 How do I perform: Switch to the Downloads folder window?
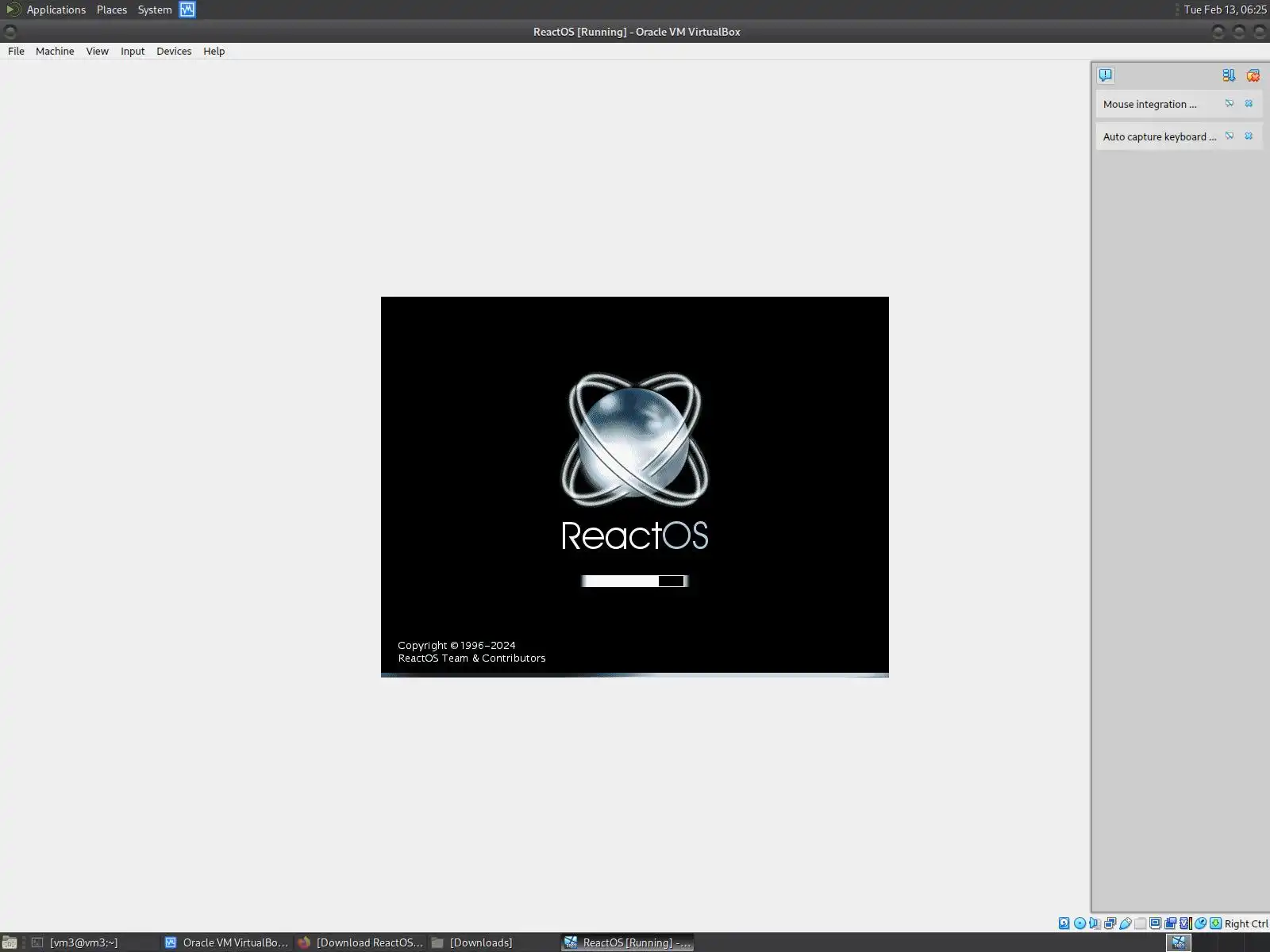(493, 942)
